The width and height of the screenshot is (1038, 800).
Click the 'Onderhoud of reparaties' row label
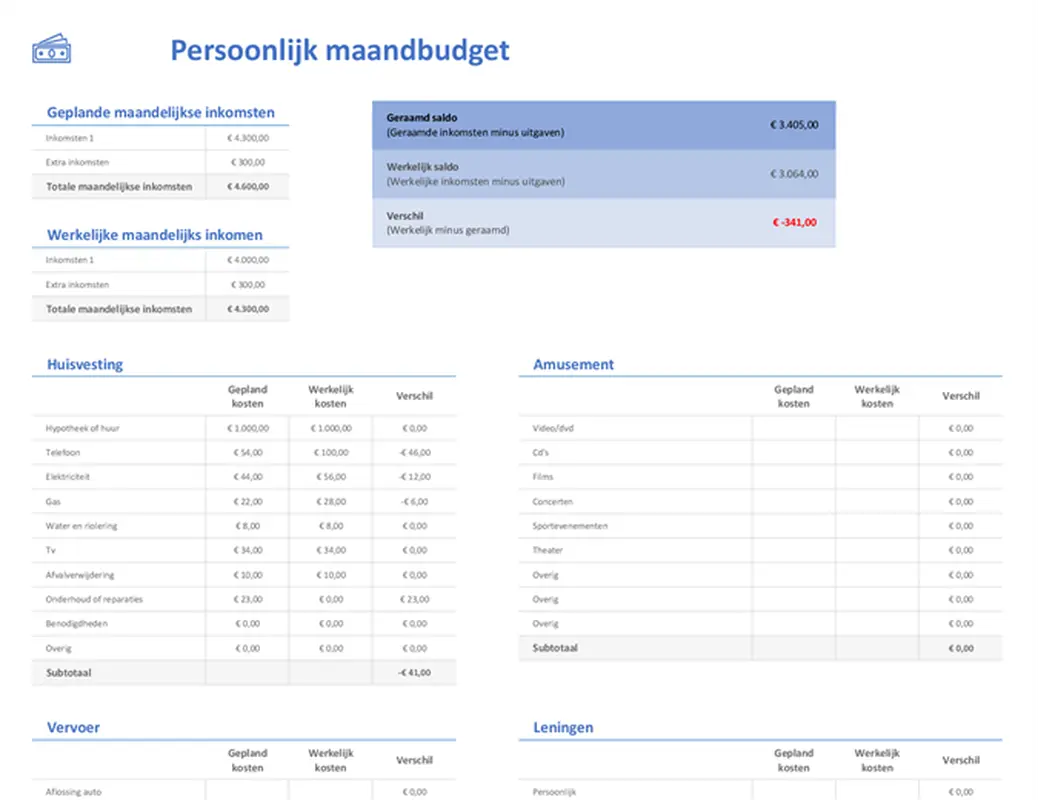94,599
